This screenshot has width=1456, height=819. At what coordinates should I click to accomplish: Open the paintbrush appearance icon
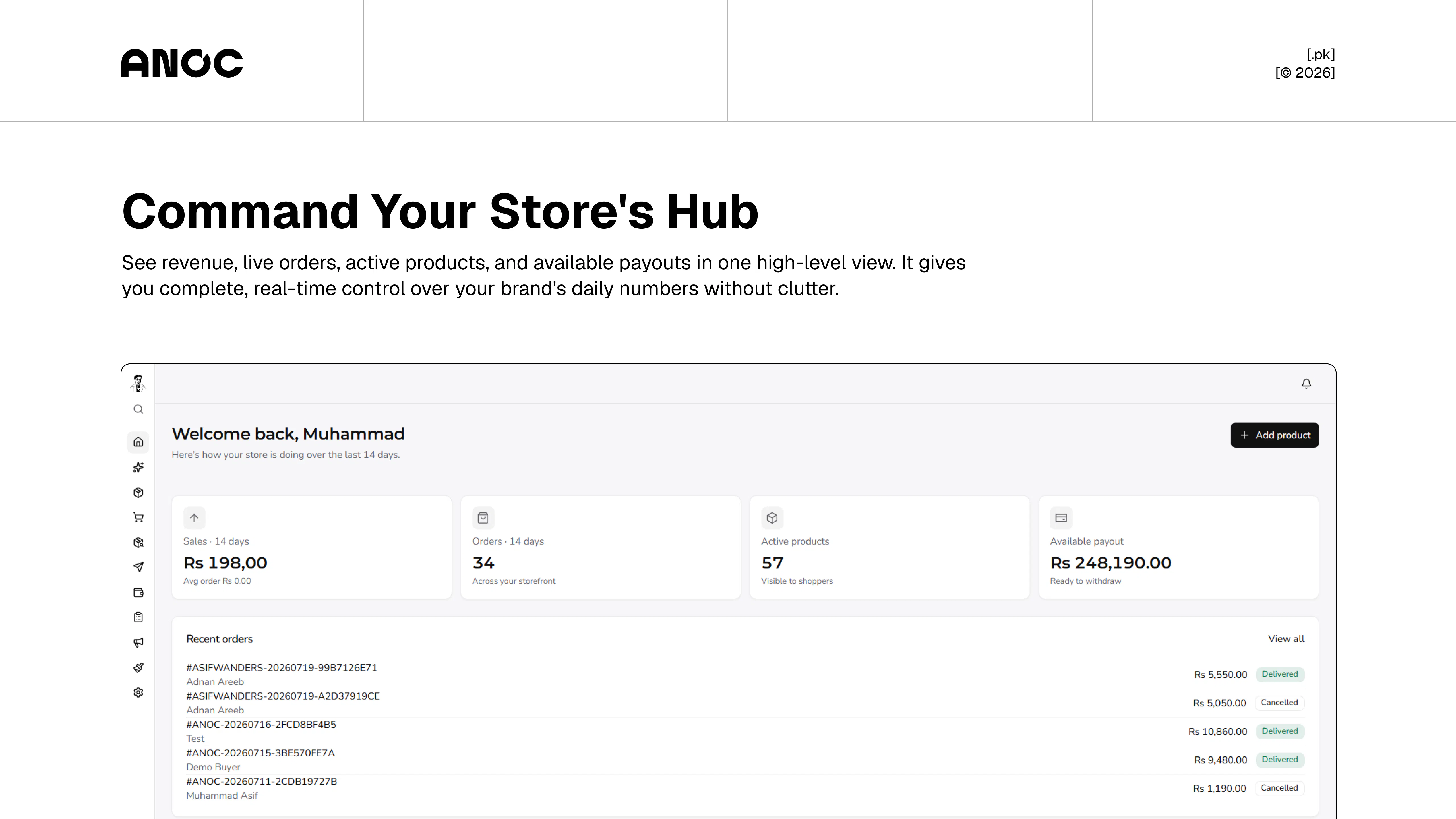(138, 667)
